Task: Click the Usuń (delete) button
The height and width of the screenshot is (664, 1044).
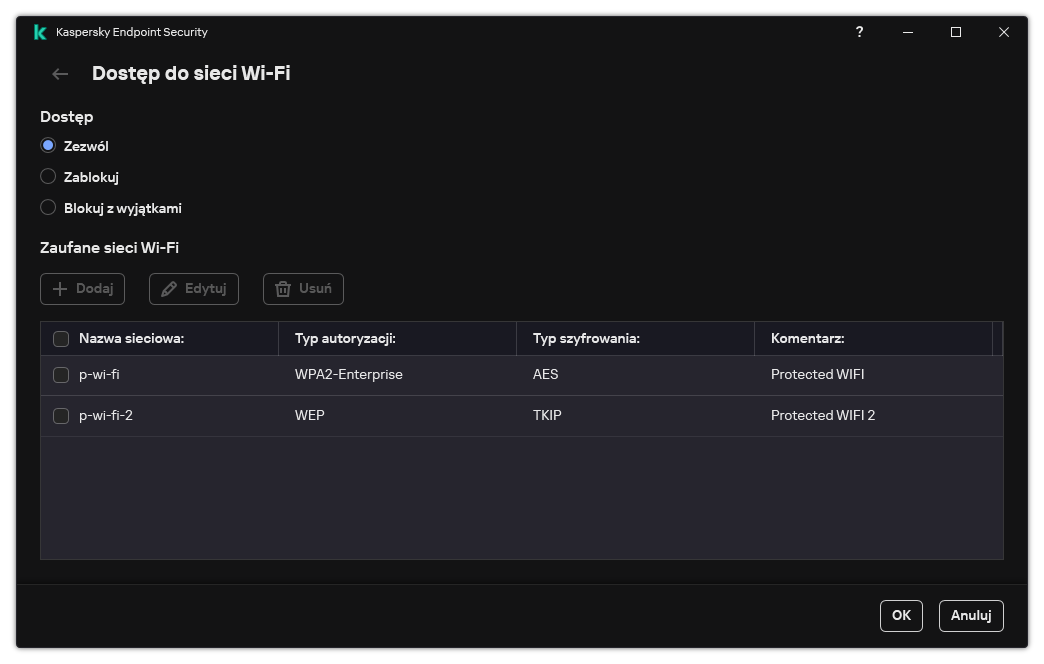Action: point(303,289)
